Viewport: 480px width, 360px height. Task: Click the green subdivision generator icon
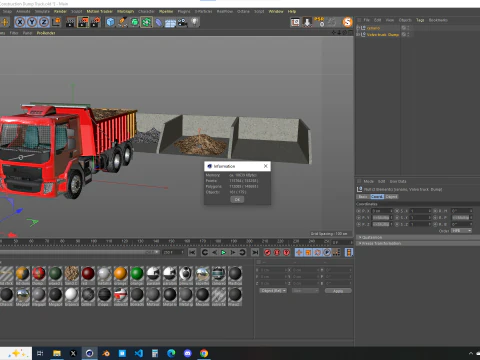pyautogui.click(x=134, y=22)
